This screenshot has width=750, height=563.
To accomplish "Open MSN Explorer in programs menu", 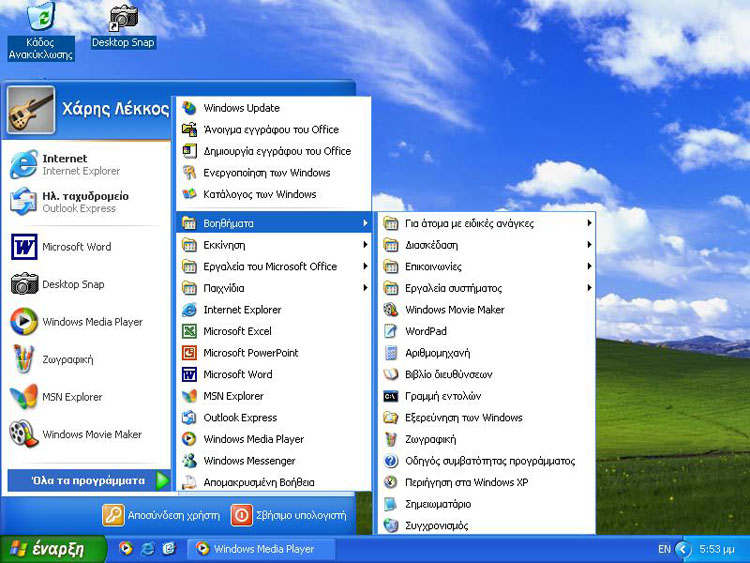I will tap(274, 396).
